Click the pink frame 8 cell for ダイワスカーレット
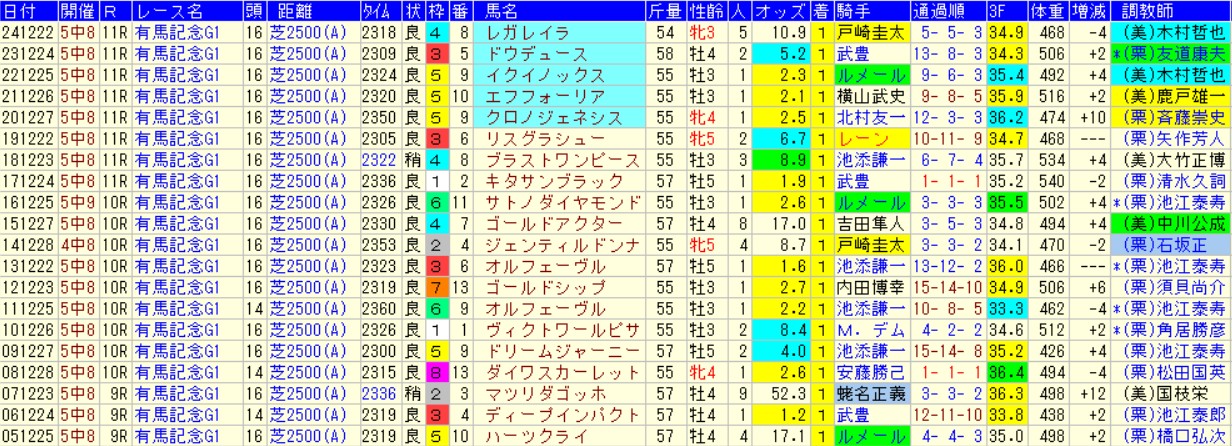 pos(435,372)
